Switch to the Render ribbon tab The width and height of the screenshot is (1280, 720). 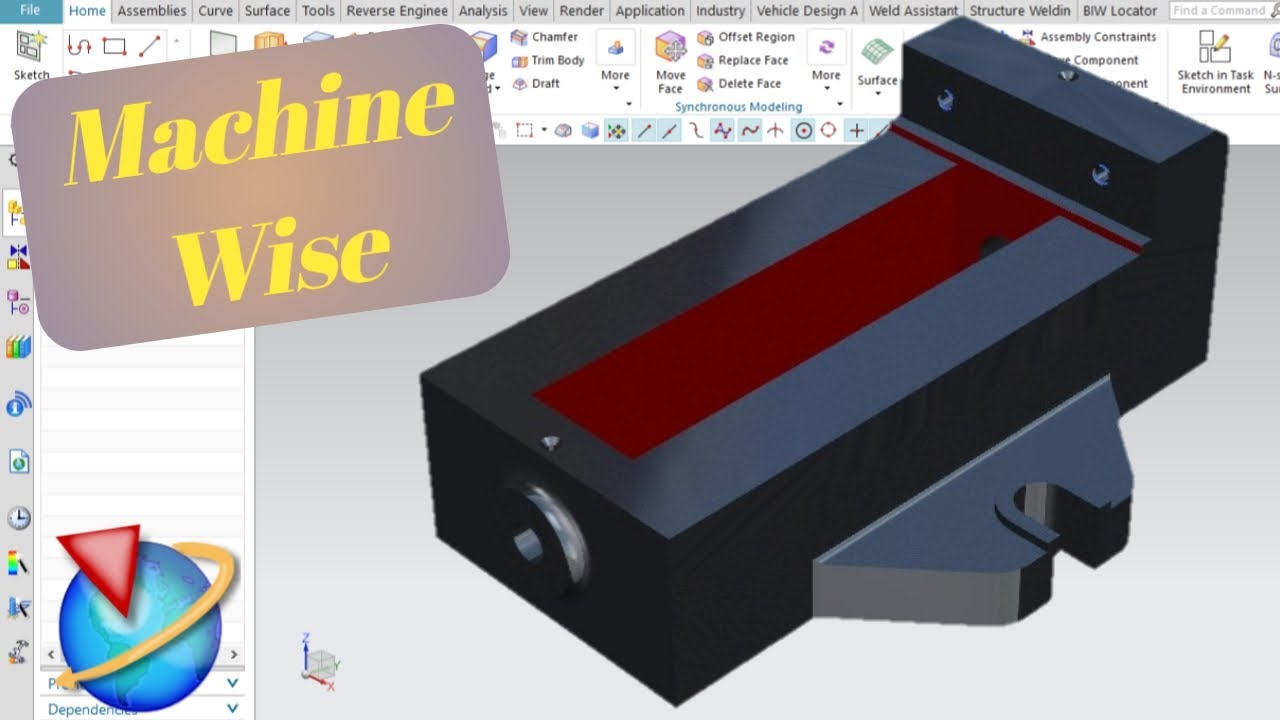tap(582, 11)
